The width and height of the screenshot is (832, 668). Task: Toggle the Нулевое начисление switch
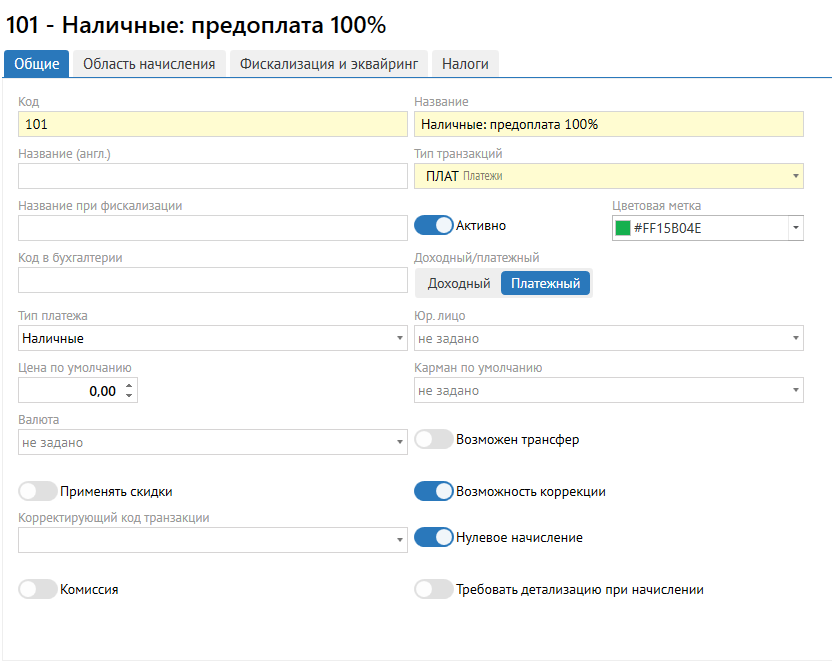point(434,537)
